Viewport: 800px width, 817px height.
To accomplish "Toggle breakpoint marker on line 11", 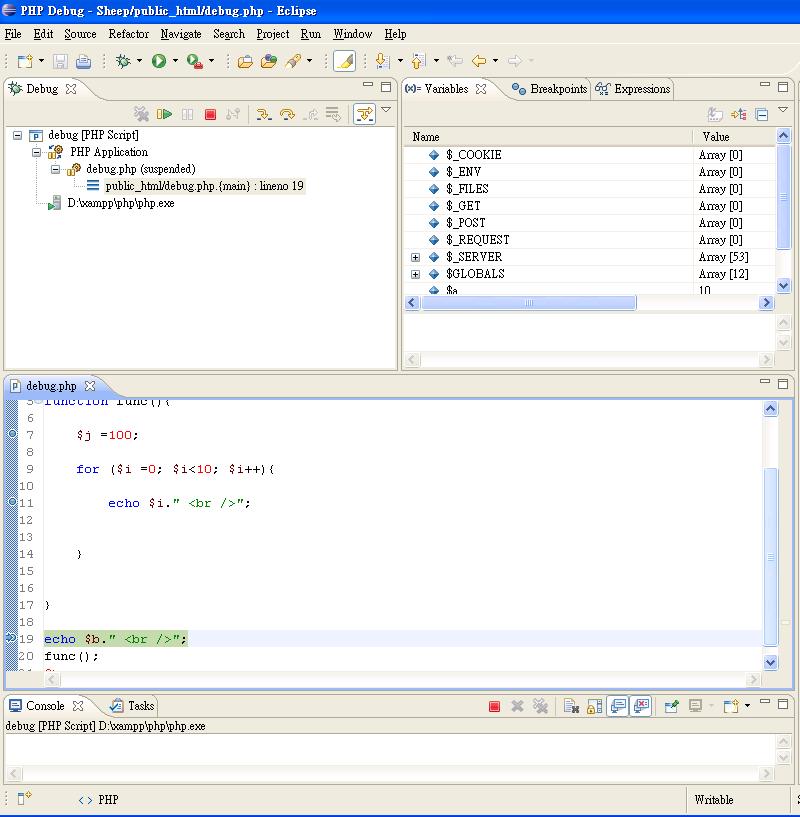I will (13, 501).
